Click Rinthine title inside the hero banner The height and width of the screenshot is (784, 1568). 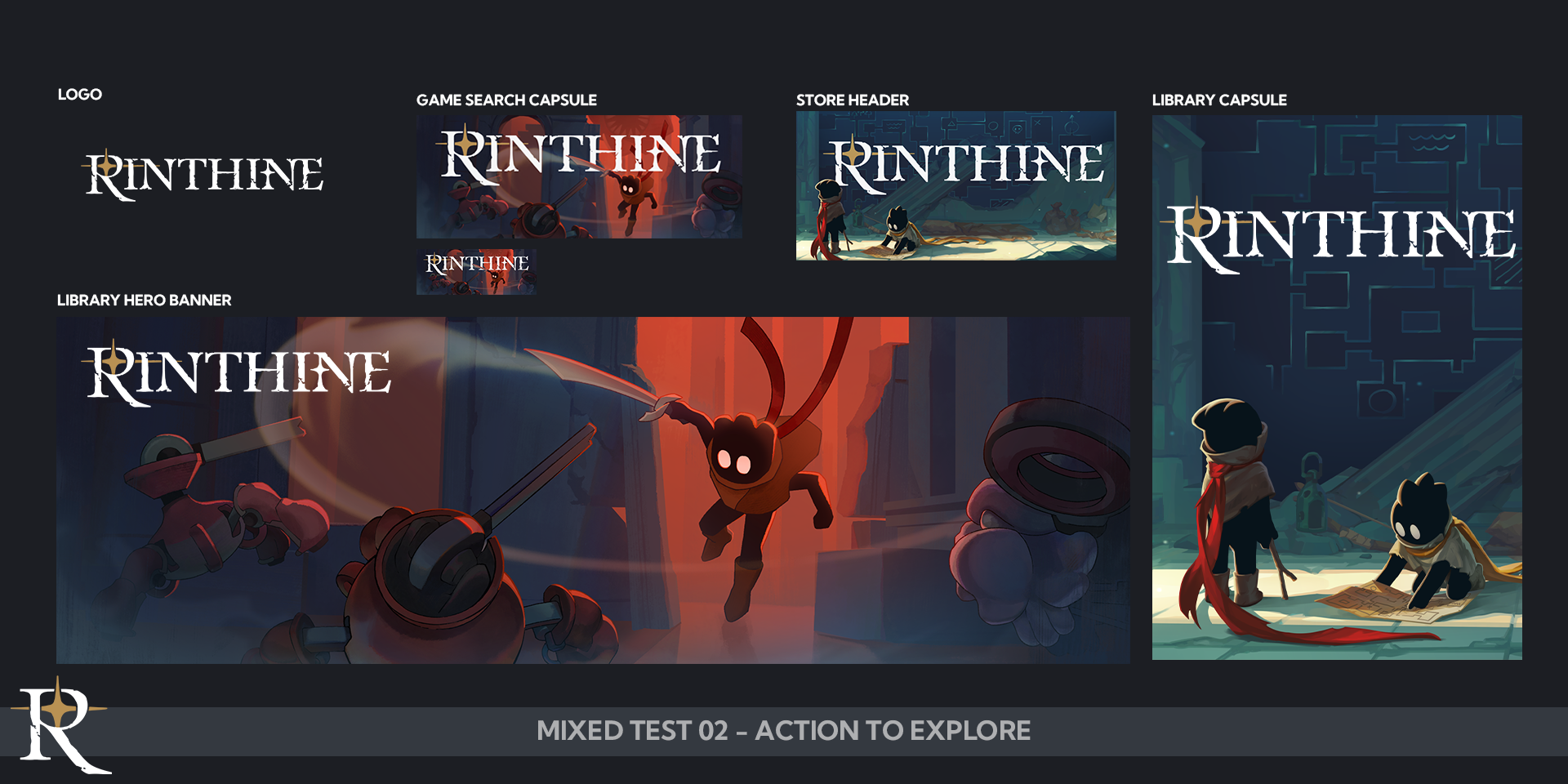[238, 373]
